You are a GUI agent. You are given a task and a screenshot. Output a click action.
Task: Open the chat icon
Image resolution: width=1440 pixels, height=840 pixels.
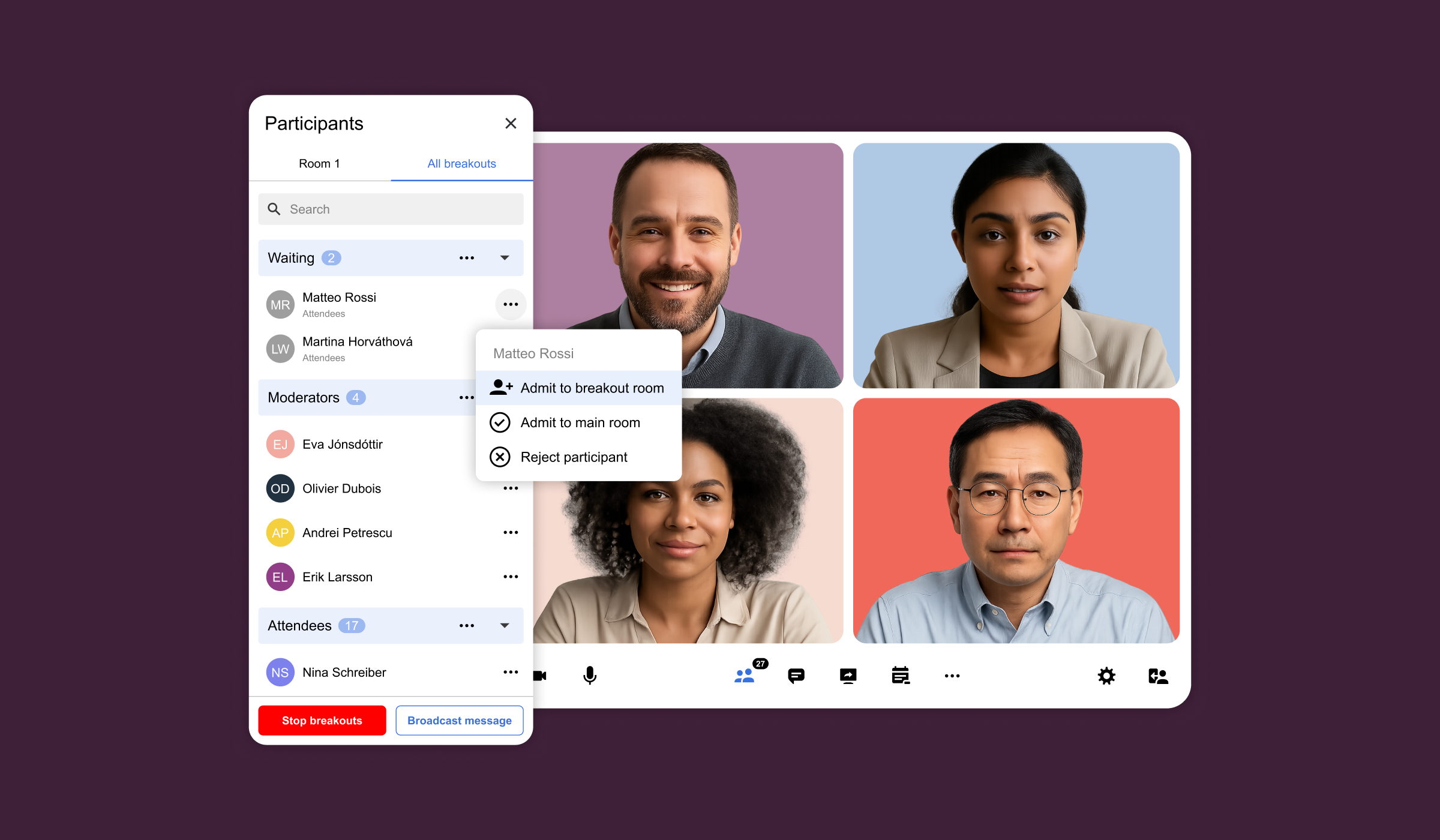coord(796,676)
